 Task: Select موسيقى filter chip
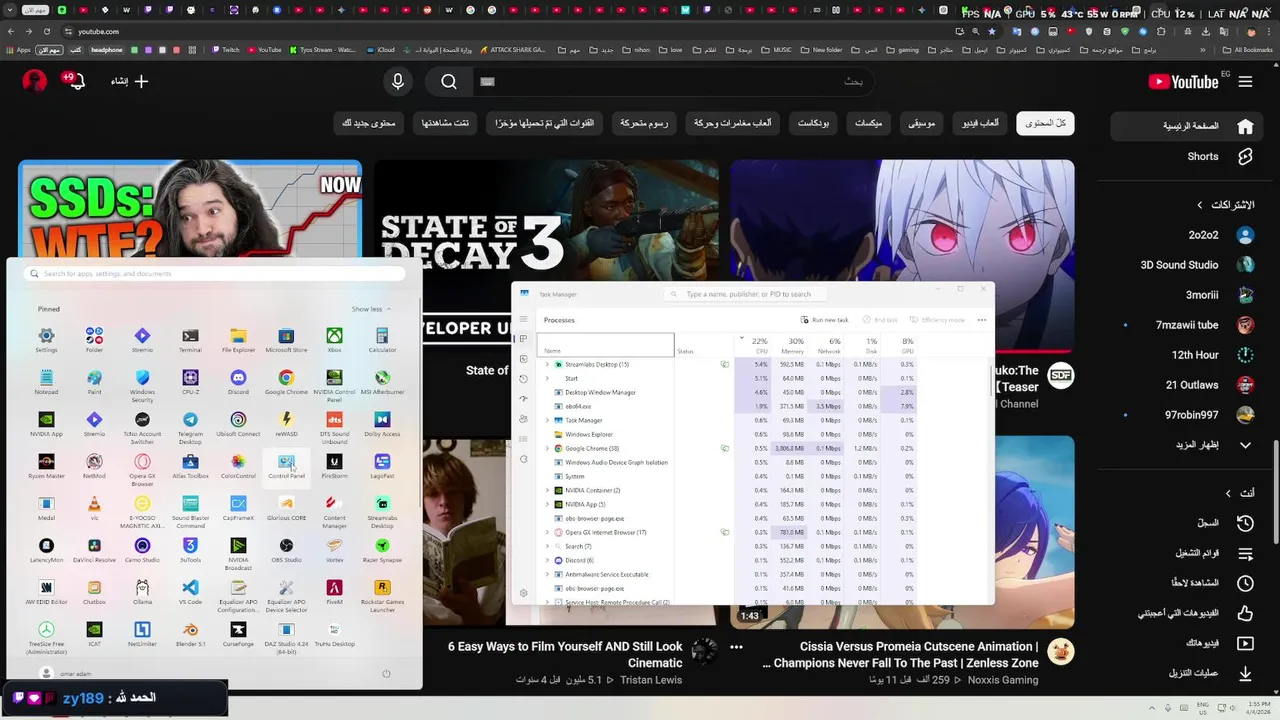pyautogui.click(x=921, y=123)
